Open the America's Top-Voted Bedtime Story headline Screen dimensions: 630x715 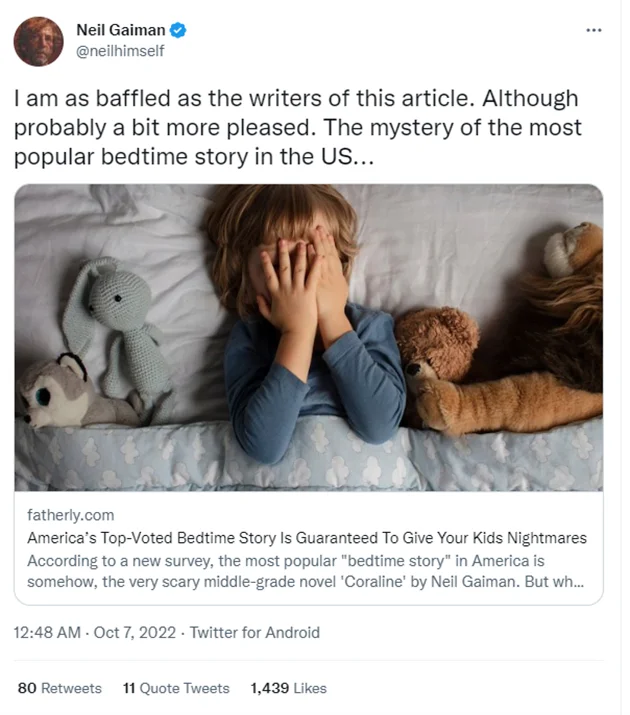307,538
